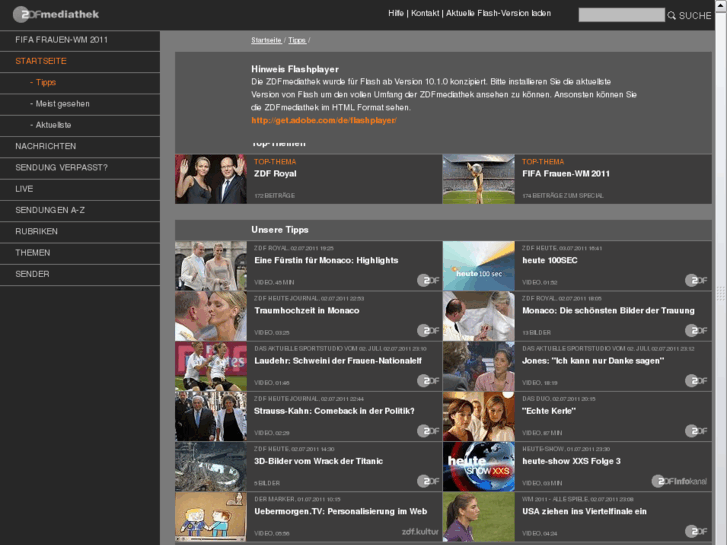Click Laudehr football players thumbnail
This screenshot has width=727, height=545.
(x=211, y=366)
